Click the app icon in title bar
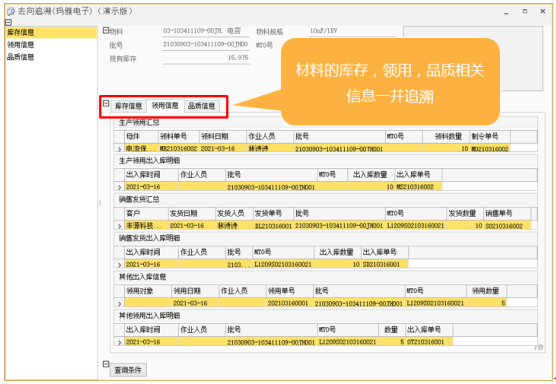Viewport: 556px width, 384px height. click(11, 12)
